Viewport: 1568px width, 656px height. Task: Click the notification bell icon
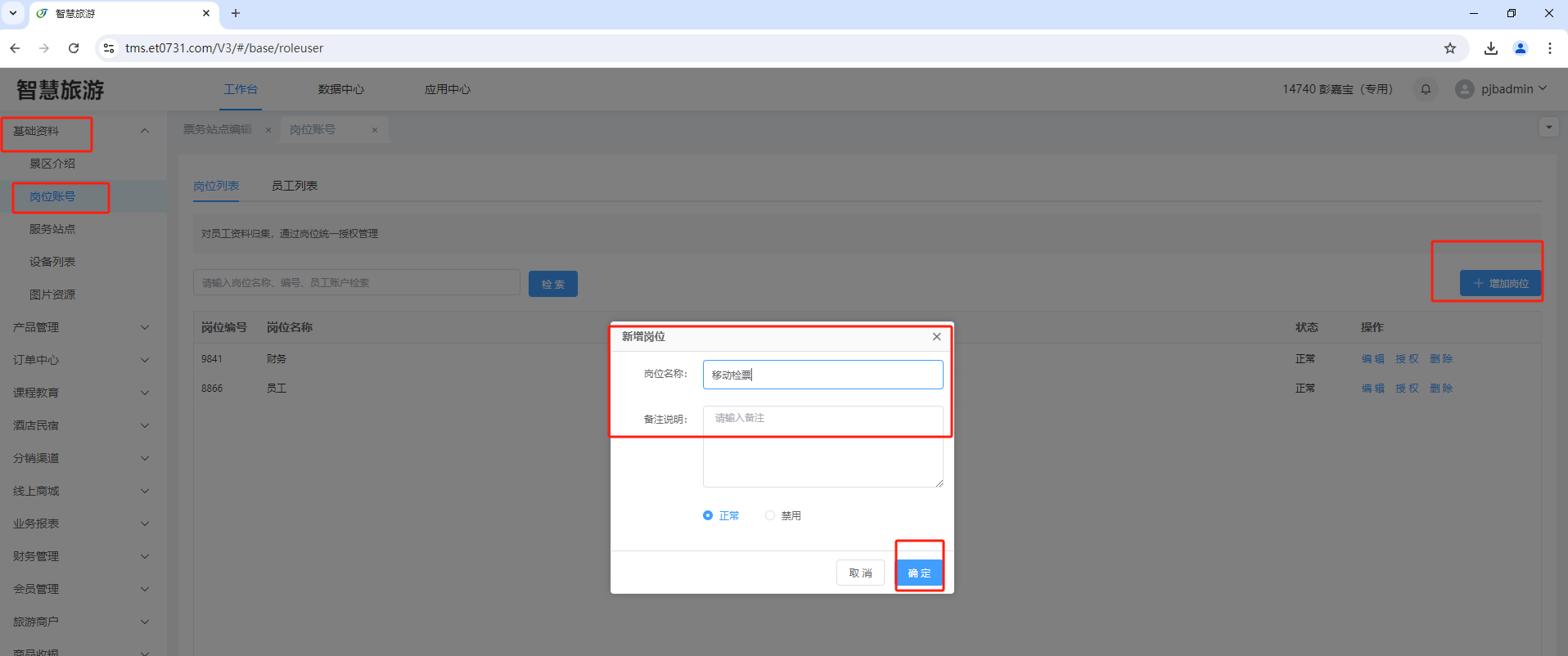coord(1426,89)
